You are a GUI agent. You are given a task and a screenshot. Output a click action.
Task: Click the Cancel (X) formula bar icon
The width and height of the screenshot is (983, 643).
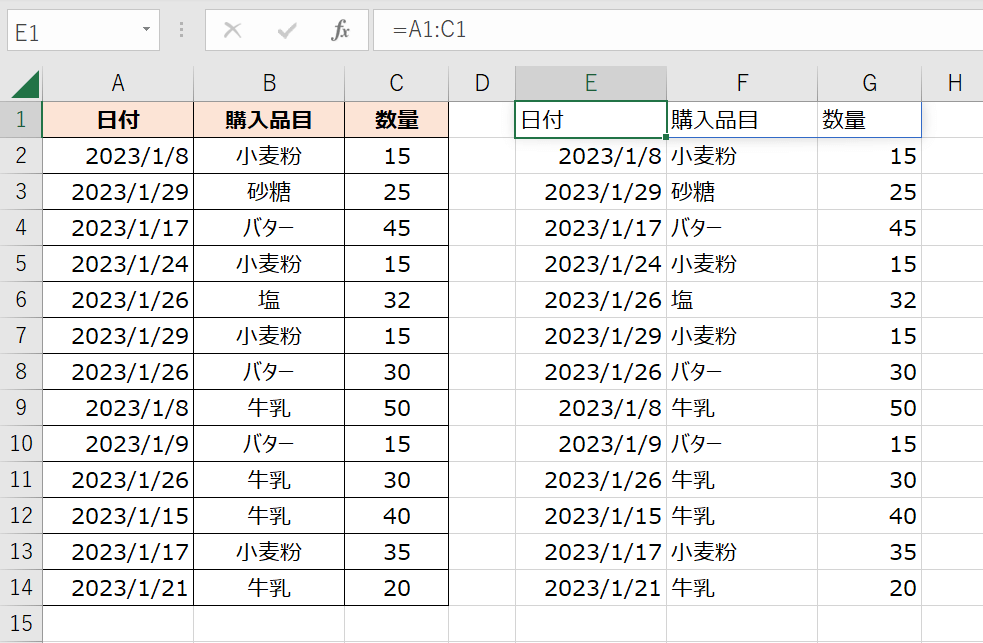(233, 31)
